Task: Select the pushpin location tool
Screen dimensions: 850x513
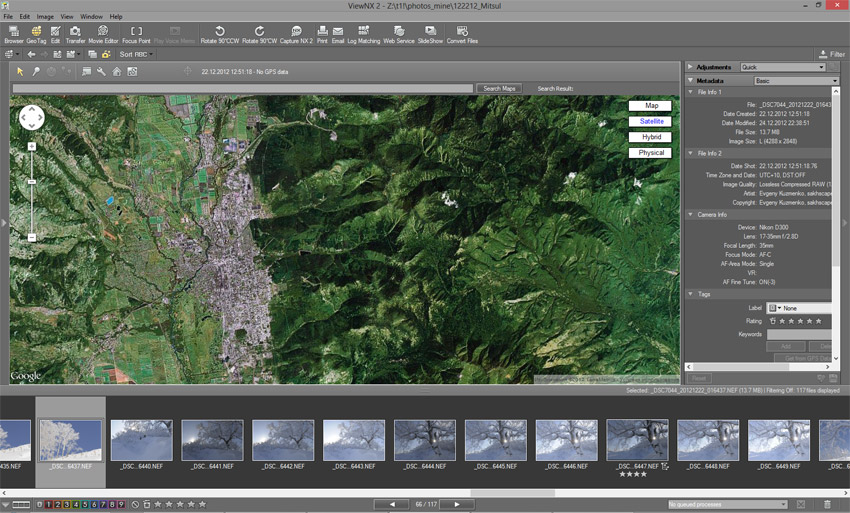Action: [36, 71]
